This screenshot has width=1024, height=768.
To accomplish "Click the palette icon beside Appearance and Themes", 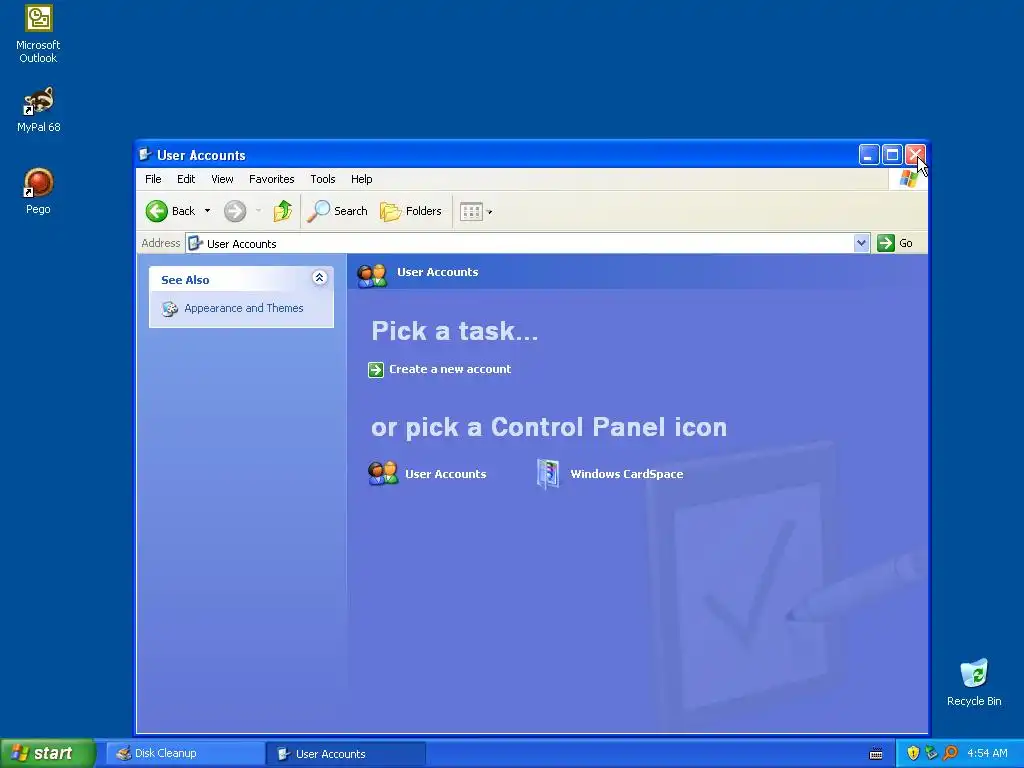I will pyautogui.click(x=170, y=308).
